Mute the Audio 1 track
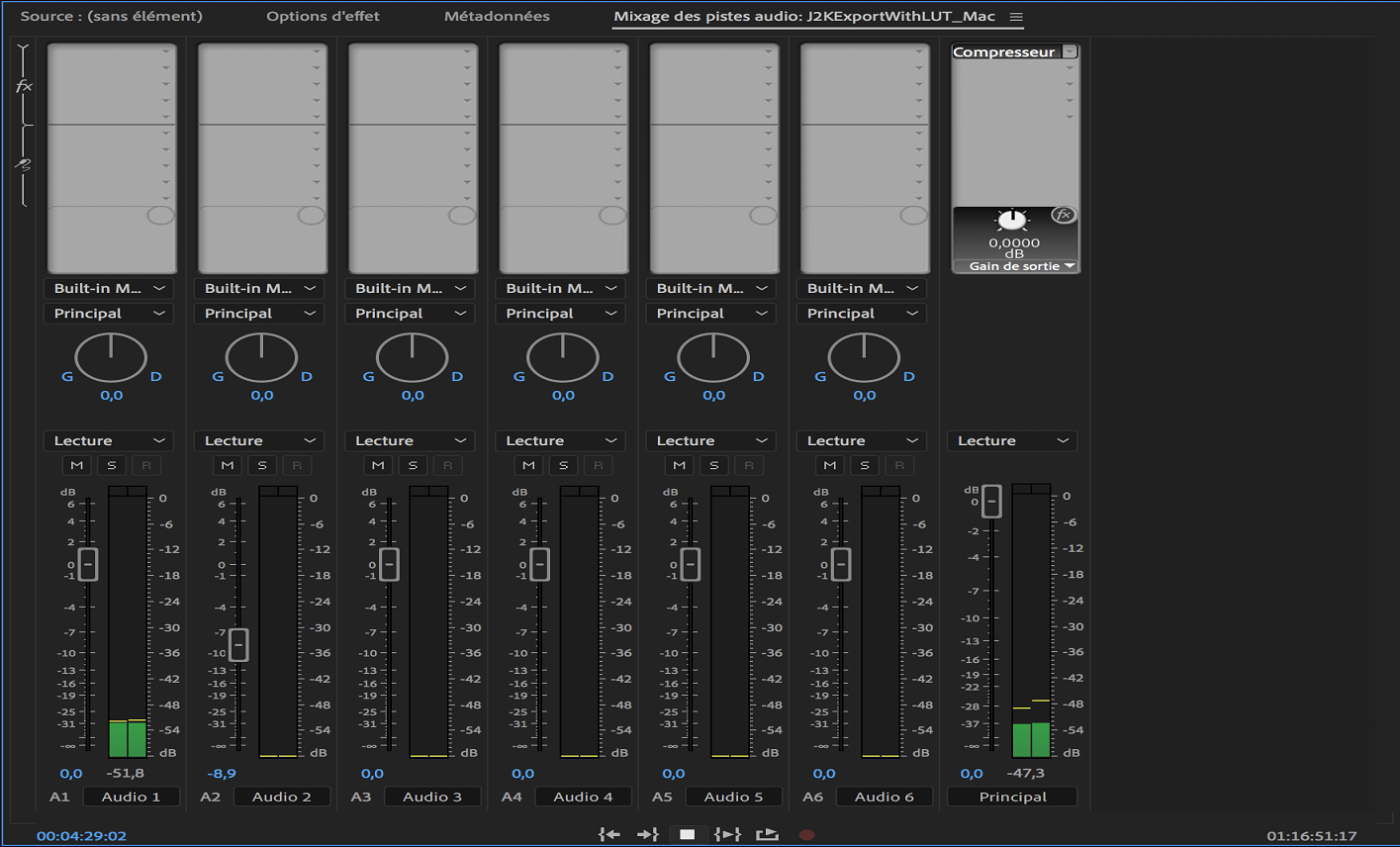Image resolution: width=1400 pixels, height=847 pixels. [x=76, y=465]
